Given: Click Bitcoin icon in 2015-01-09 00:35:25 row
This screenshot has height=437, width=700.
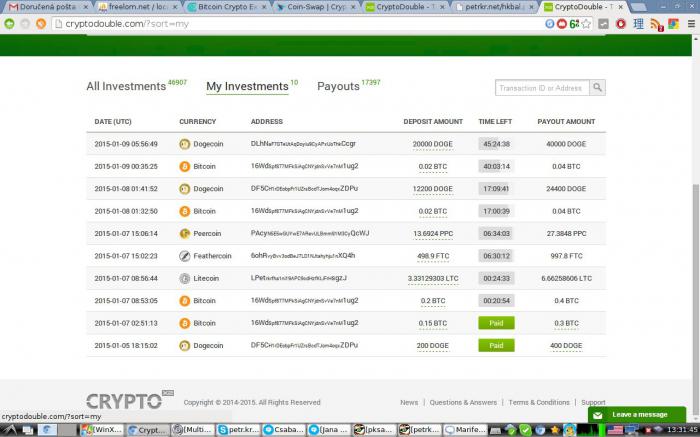Looking at the screenshot, I should (184, 166).
